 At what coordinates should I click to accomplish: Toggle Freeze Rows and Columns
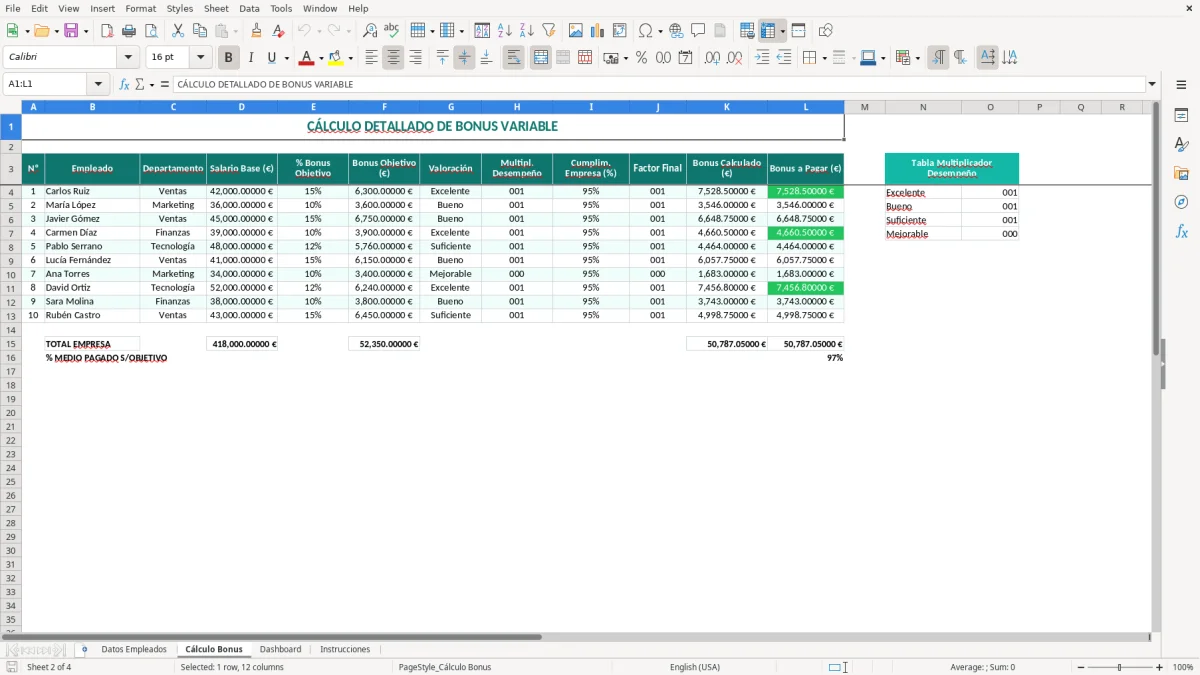[x=768, y=31]
